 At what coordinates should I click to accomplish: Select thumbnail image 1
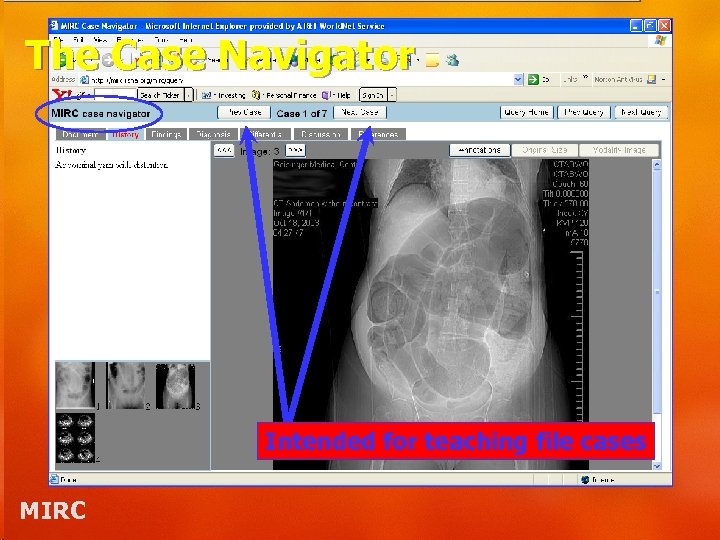point(75,385)
